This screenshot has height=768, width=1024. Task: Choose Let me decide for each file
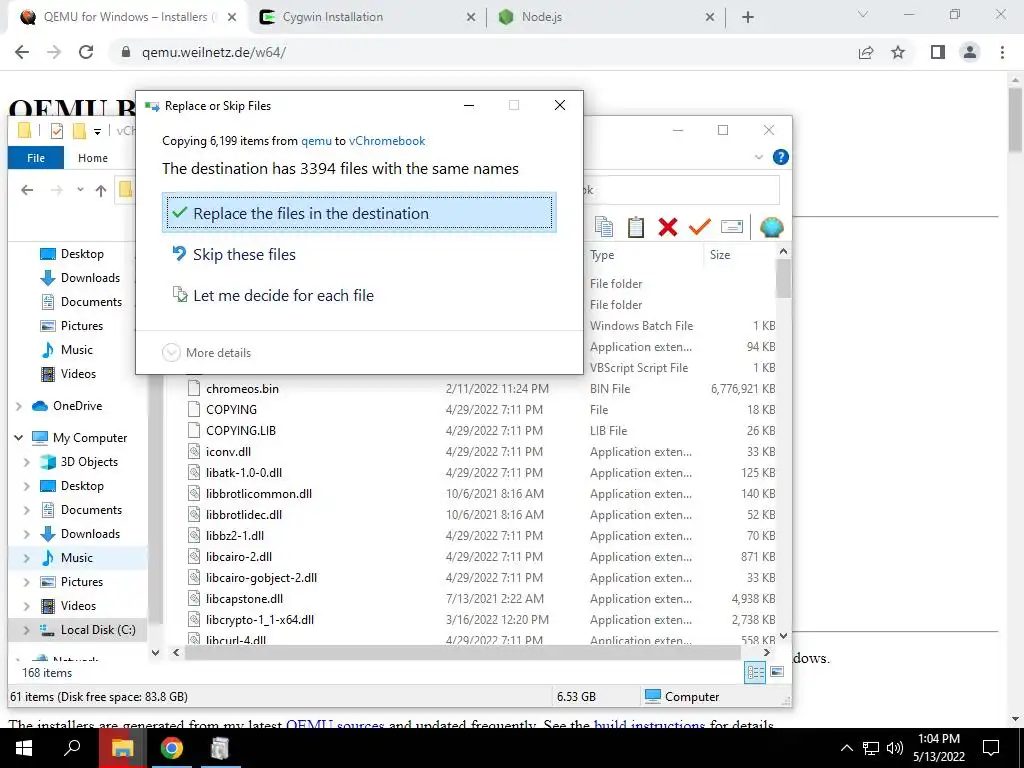pos(359,295)
